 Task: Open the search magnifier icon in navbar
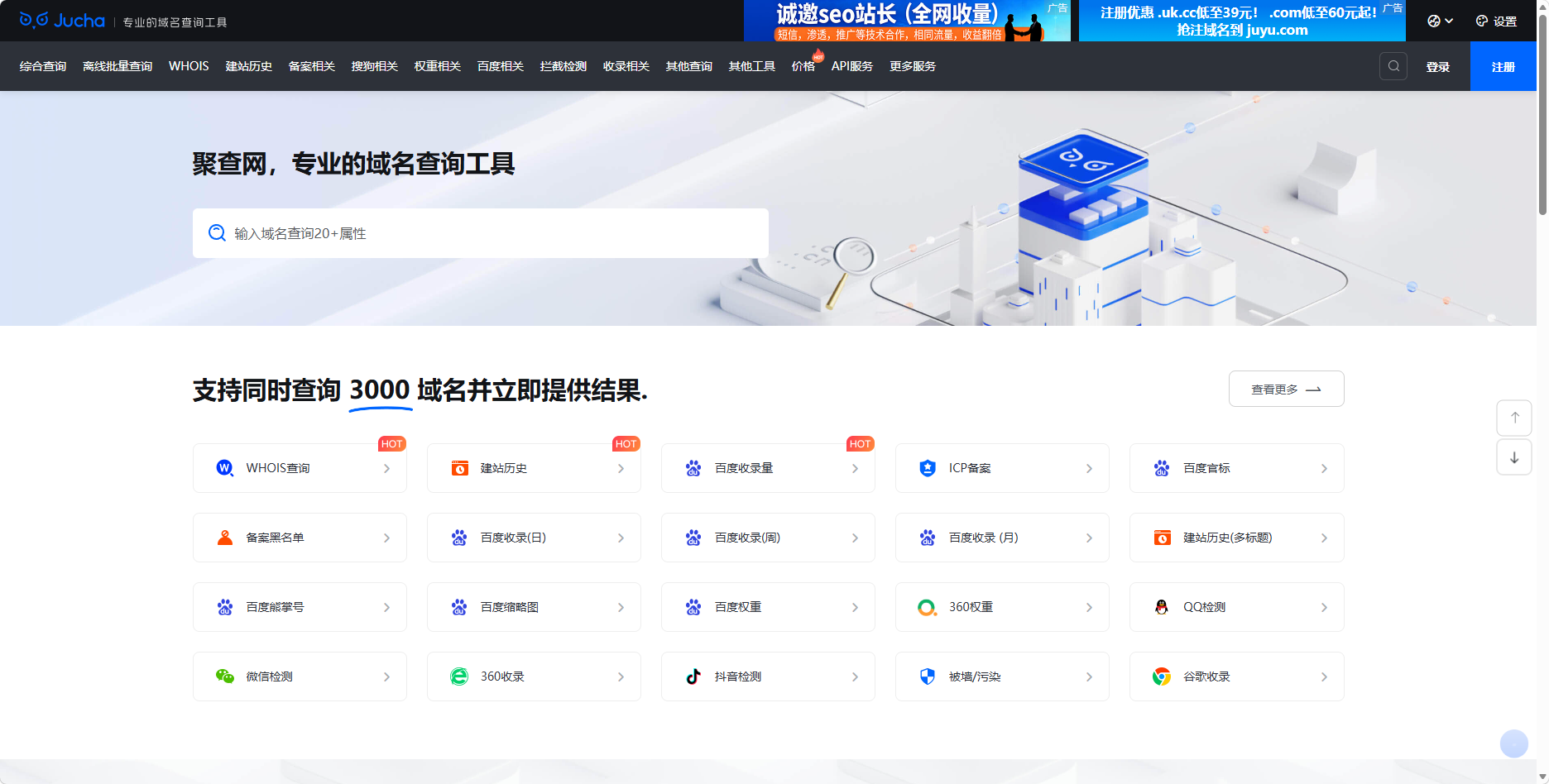[1393, 66]
